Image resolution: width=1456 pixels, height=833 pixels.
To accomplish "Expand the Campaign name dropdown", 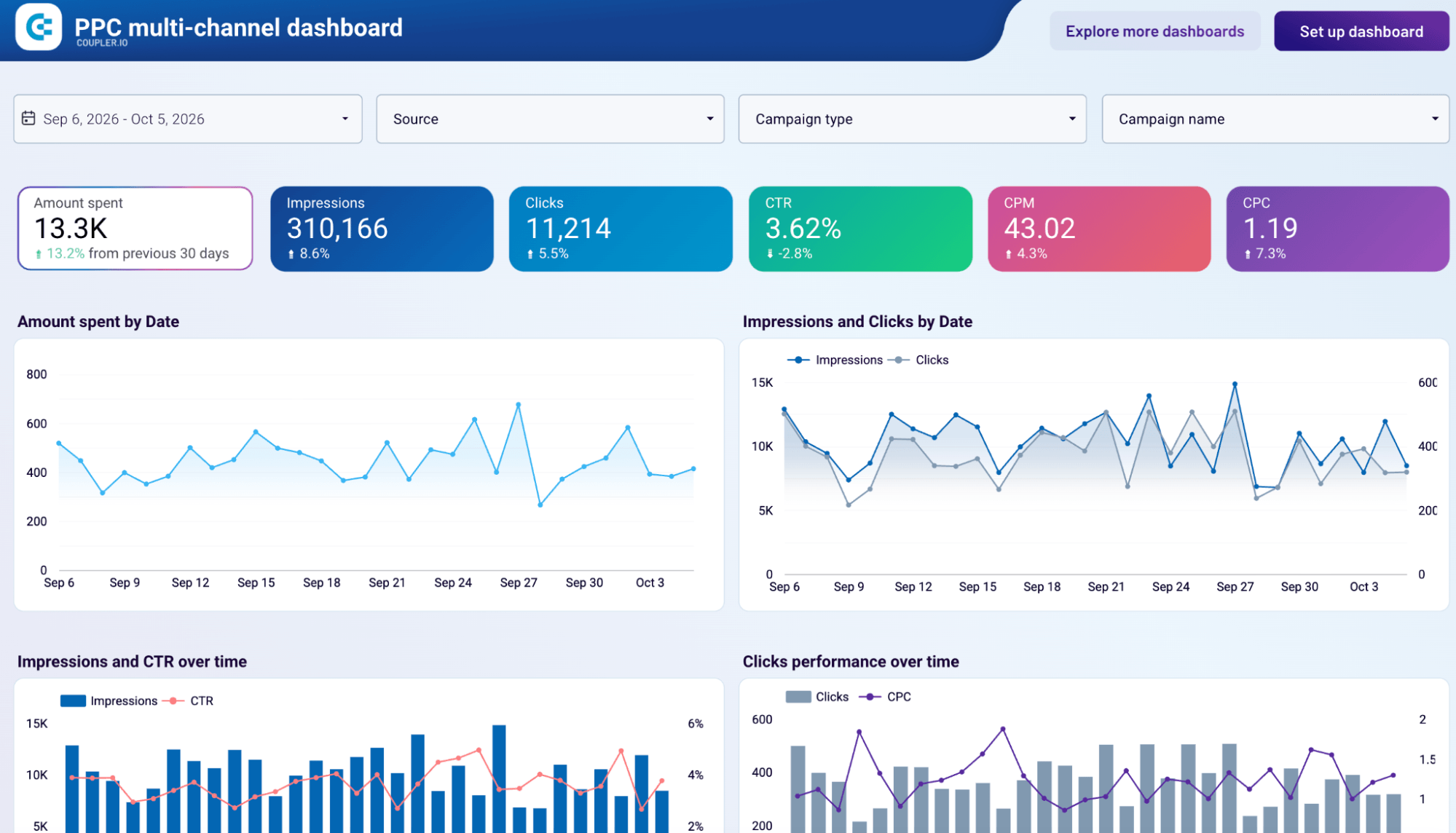I will click(1275, 119).
